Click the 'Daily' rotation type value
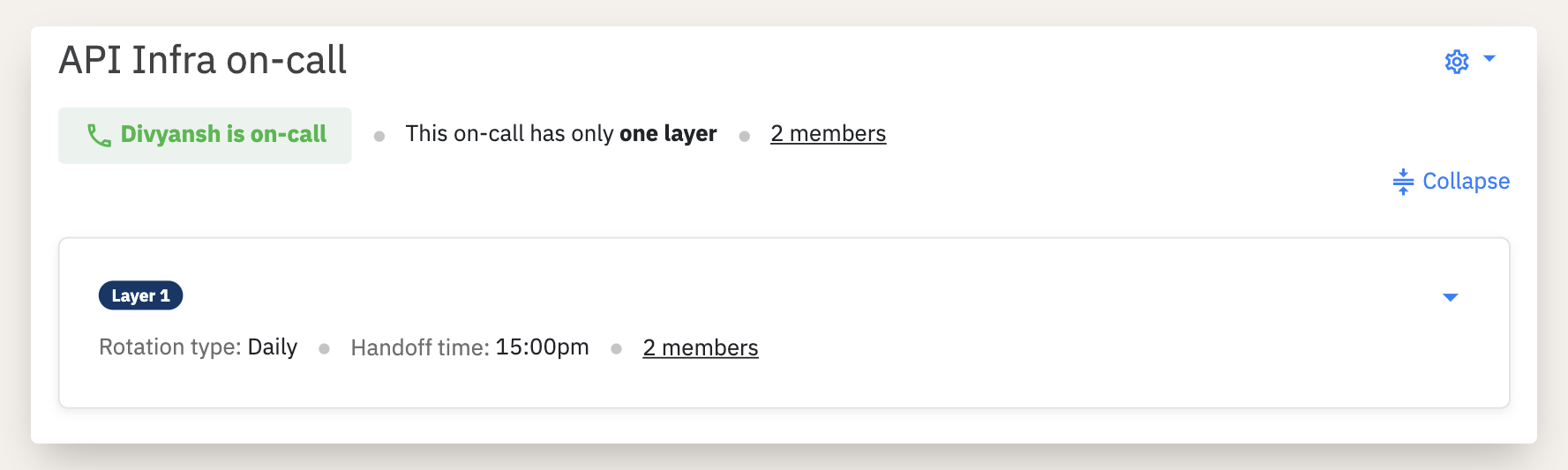 [x=272, y=347]
